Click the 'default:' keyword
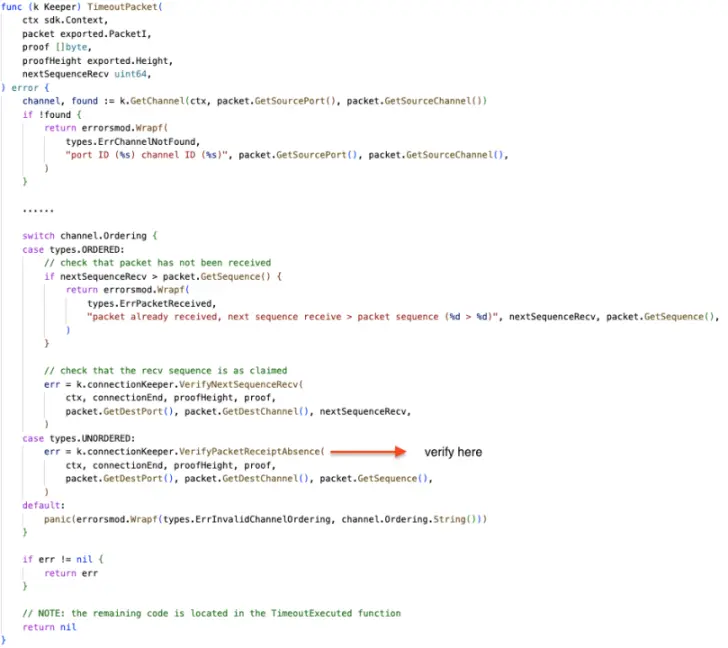Image resolution: width=728 pixels, height=648 pixels. (x=44, y=505)
